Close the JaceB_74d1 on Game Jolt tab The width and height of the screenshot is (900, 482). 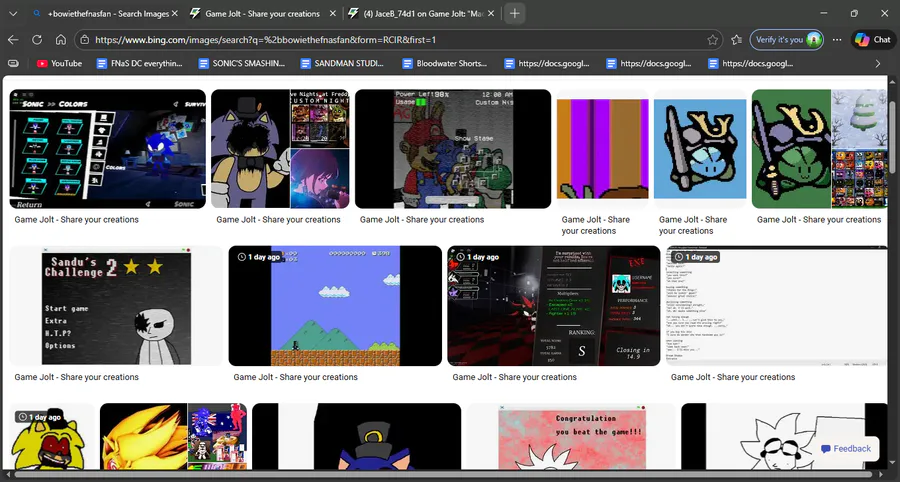point(491,13)
